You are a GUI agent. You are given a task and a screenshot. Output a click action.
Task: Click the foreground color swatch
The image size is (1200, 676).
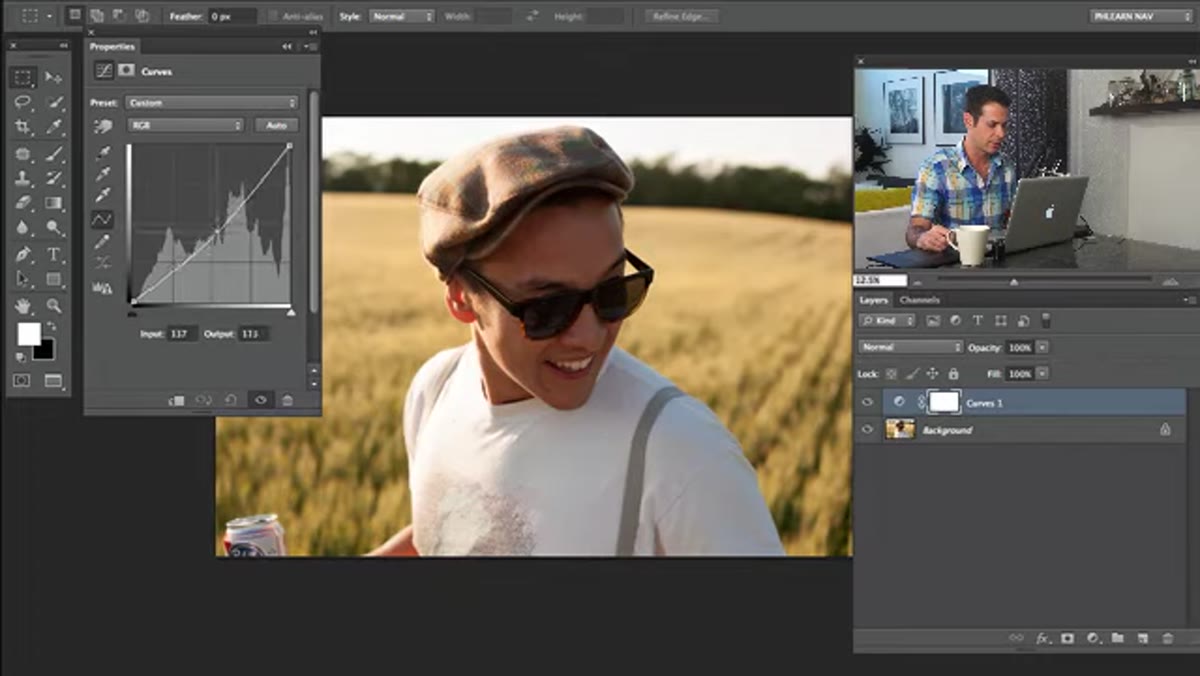click(29, 334)
